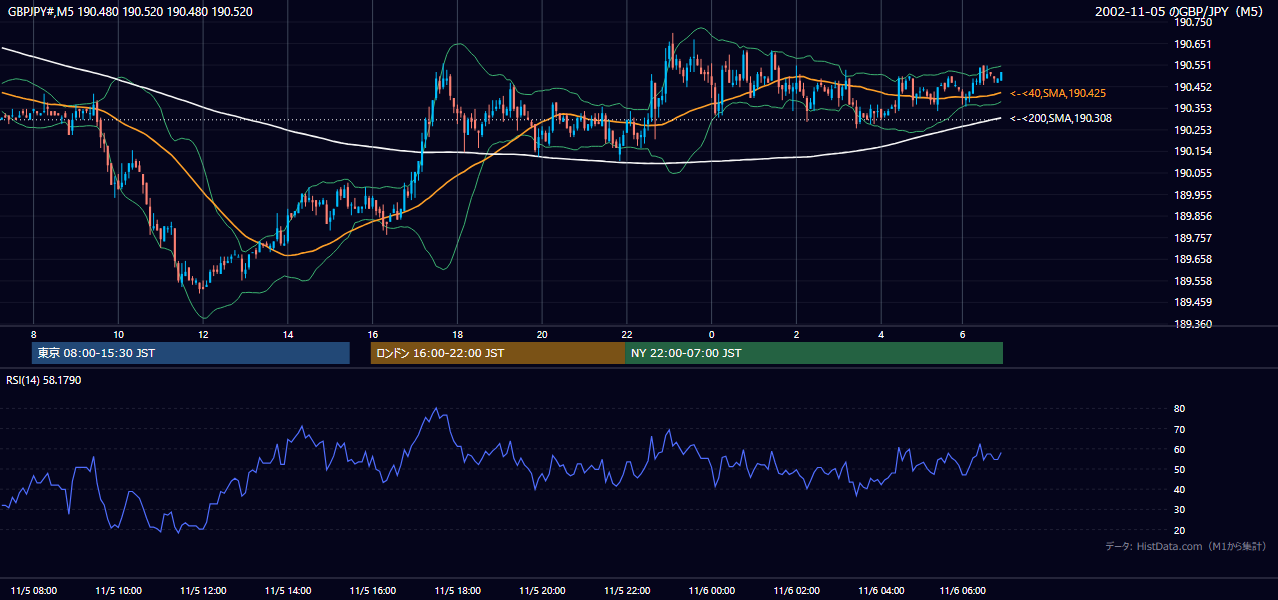This screenshot has height=600, width=1278.
Task: Click the 190.353 price axis label
Action: (1193, 109)
